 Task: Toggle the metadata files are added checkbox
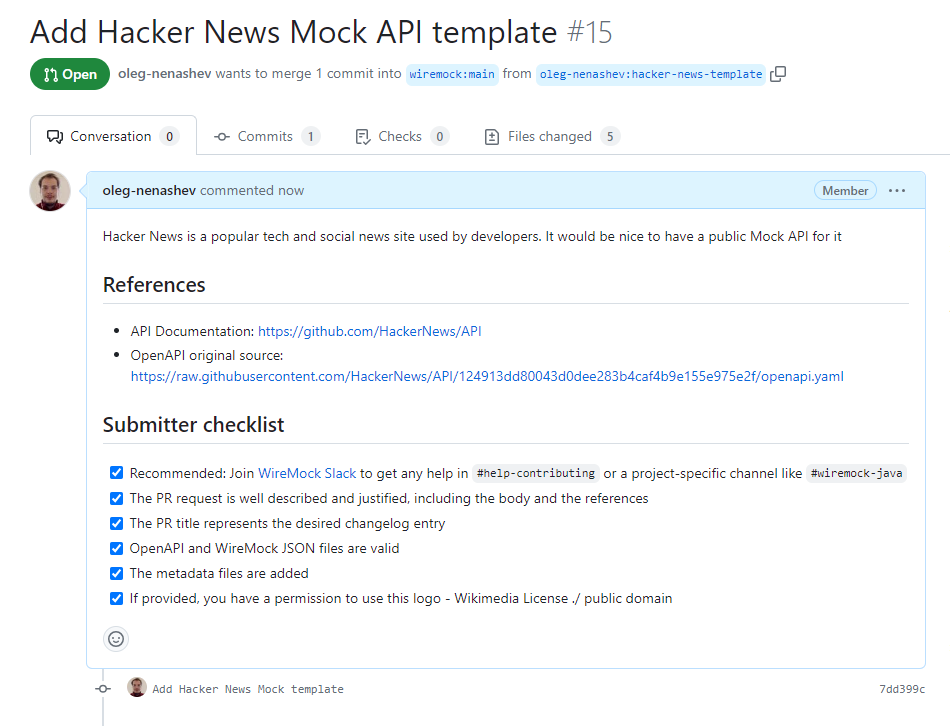coord(116,573)
